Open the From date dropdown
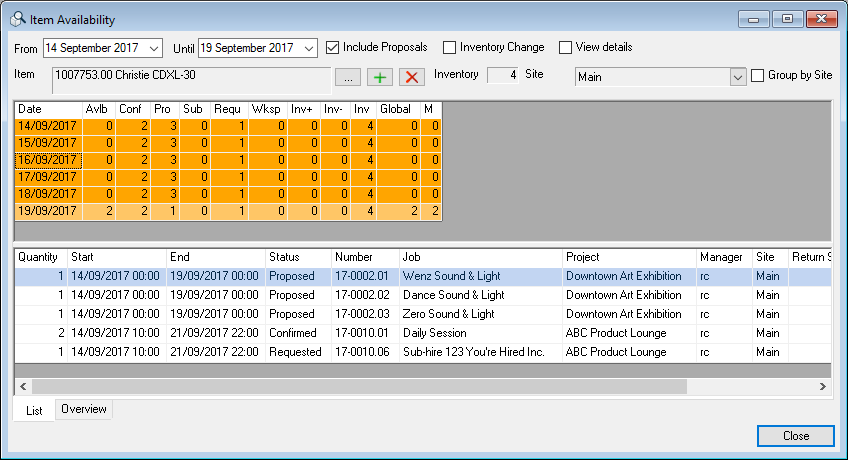 point(153,48)
